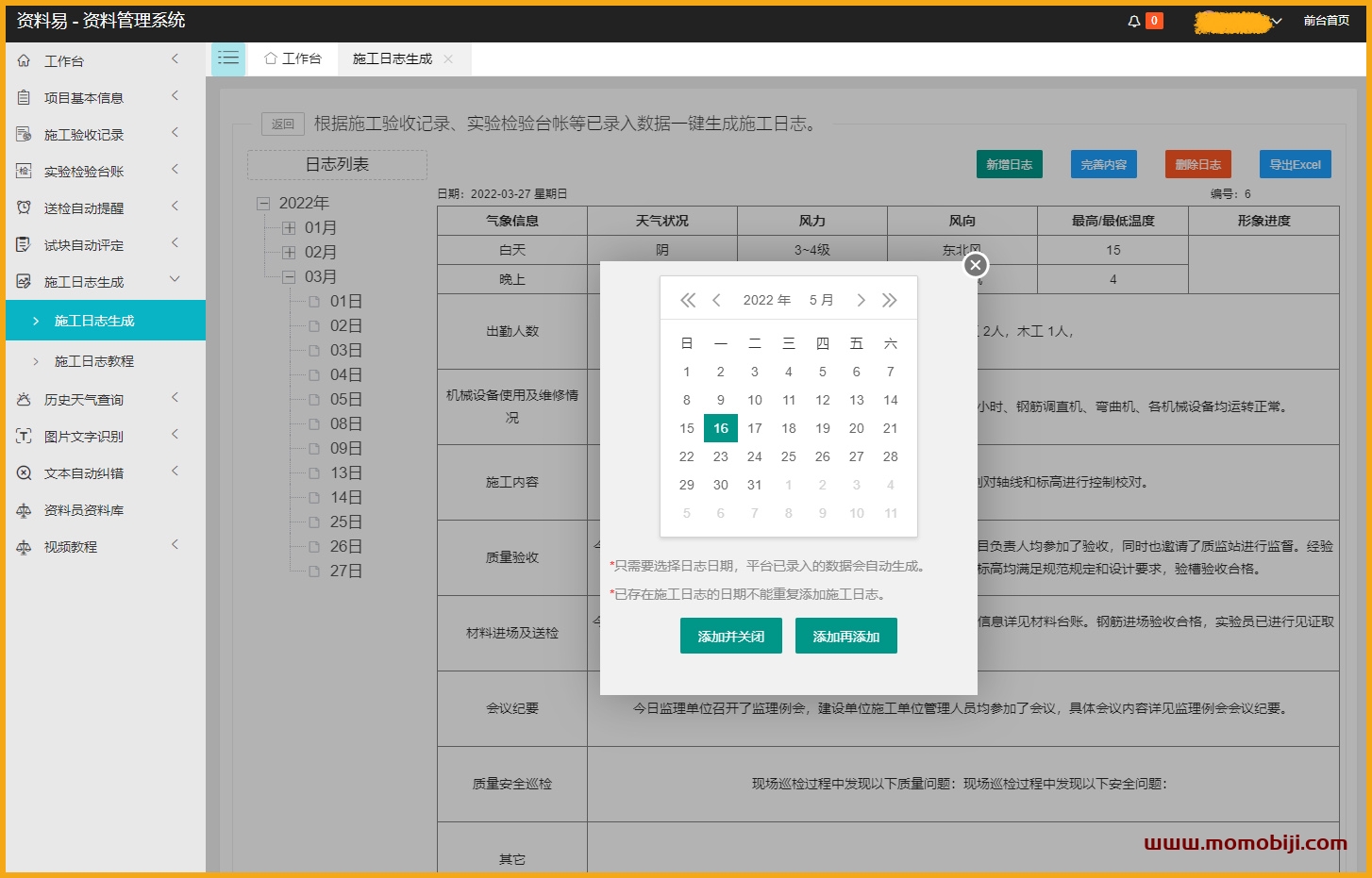The height and width of the screenshot is (878, 1372).
Task: Click the notification bell icon
Action: (1133, 21)
